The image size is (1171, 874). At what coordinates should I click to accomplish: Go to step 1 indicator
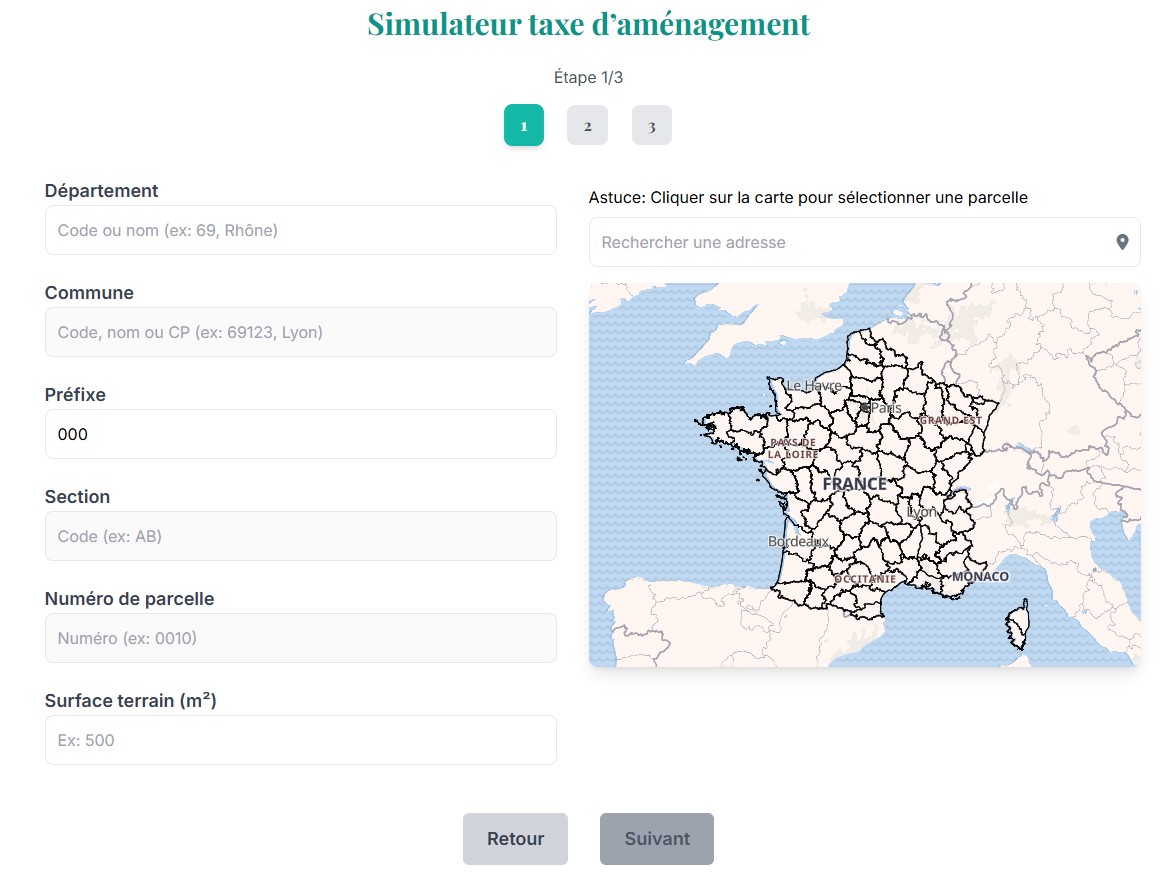tap(524, 126)
